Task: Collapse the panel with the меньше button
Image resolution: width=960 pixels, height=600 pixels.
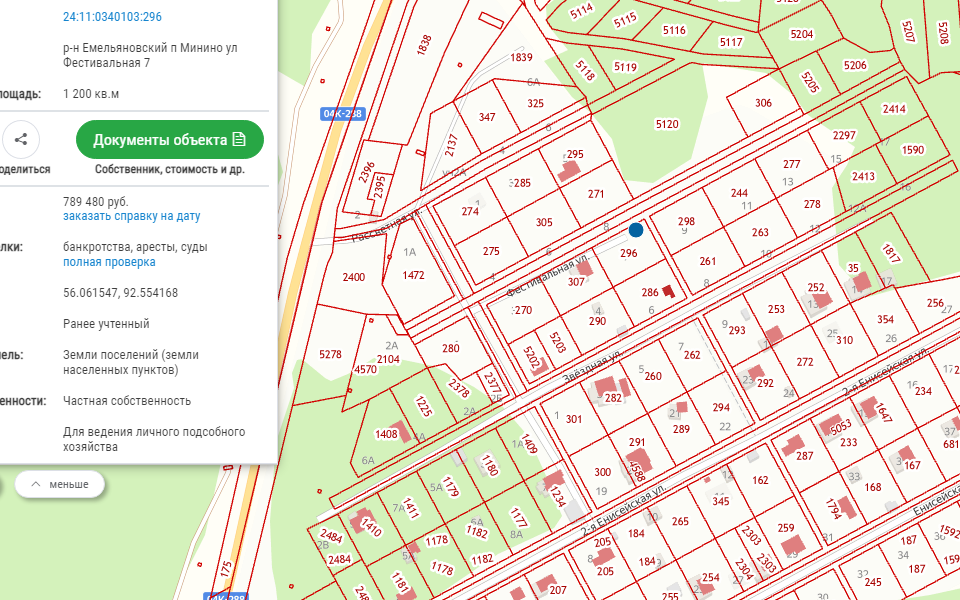Action: [59, 484]
